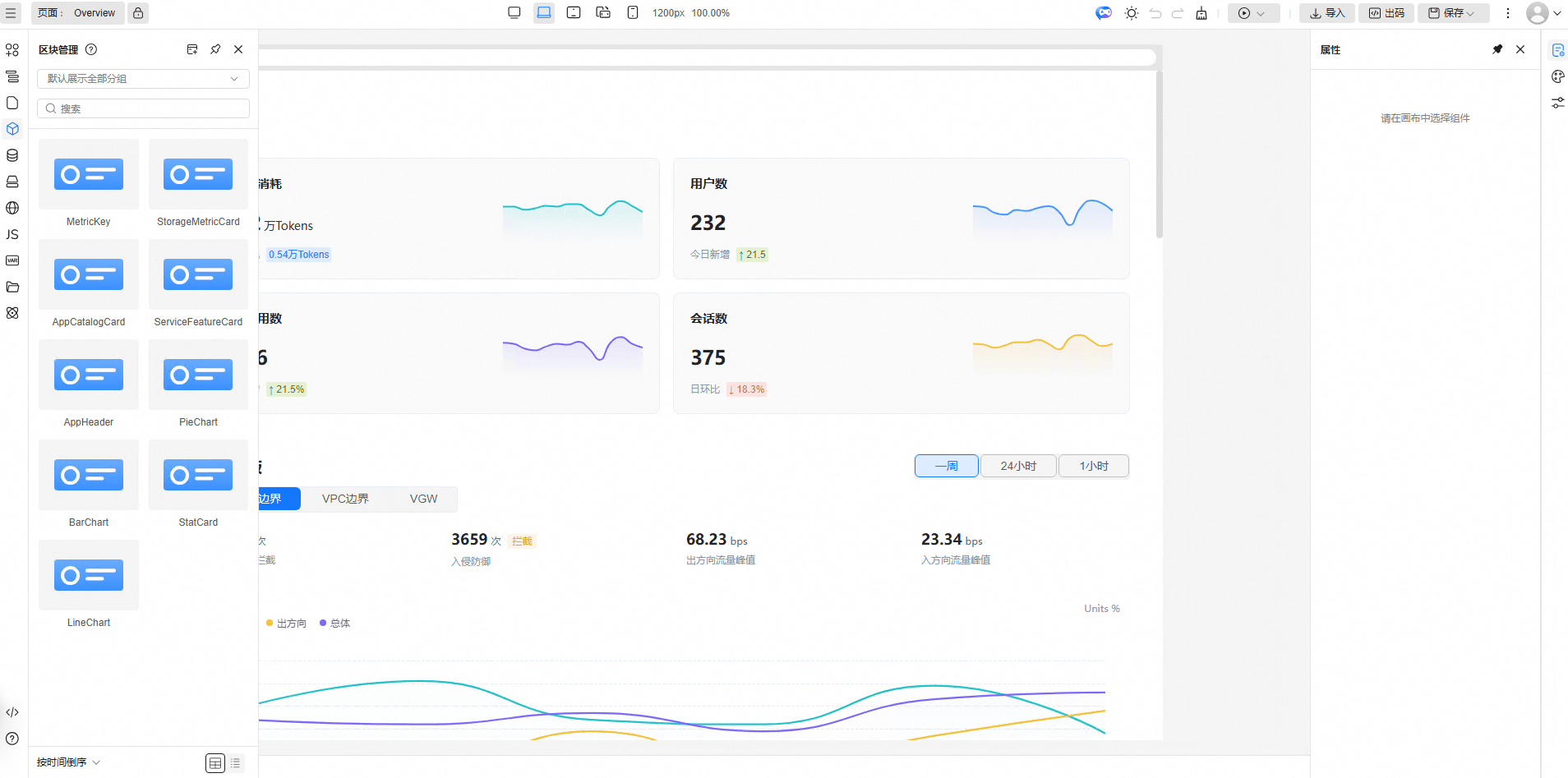Switch block list to list view
1568x778 pixels.
[236, 763]
